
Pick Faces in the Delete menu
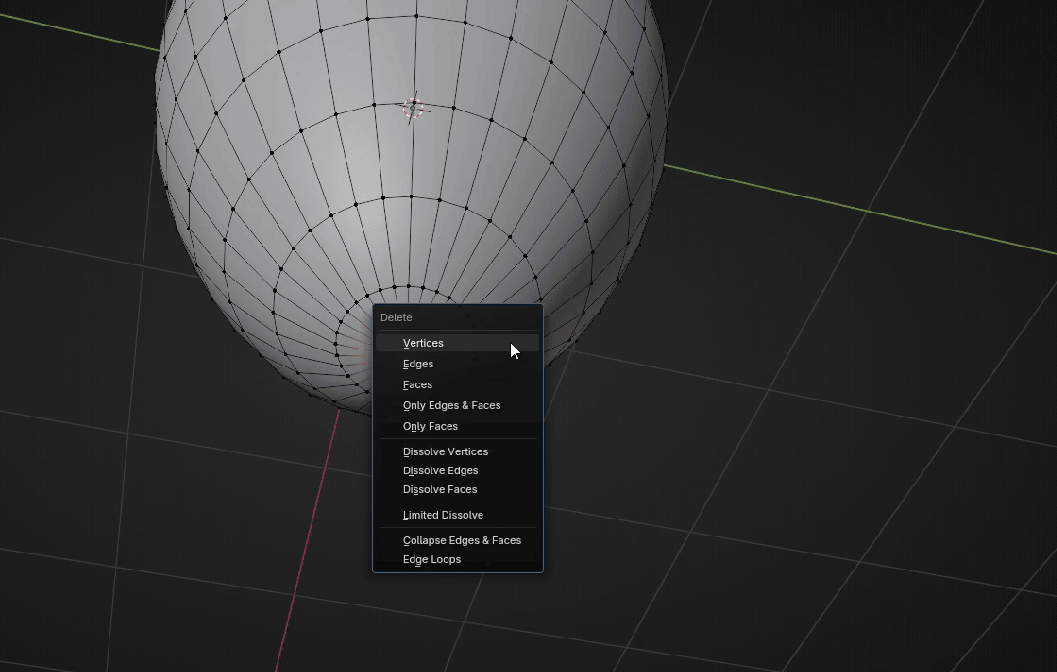(417, 385)
